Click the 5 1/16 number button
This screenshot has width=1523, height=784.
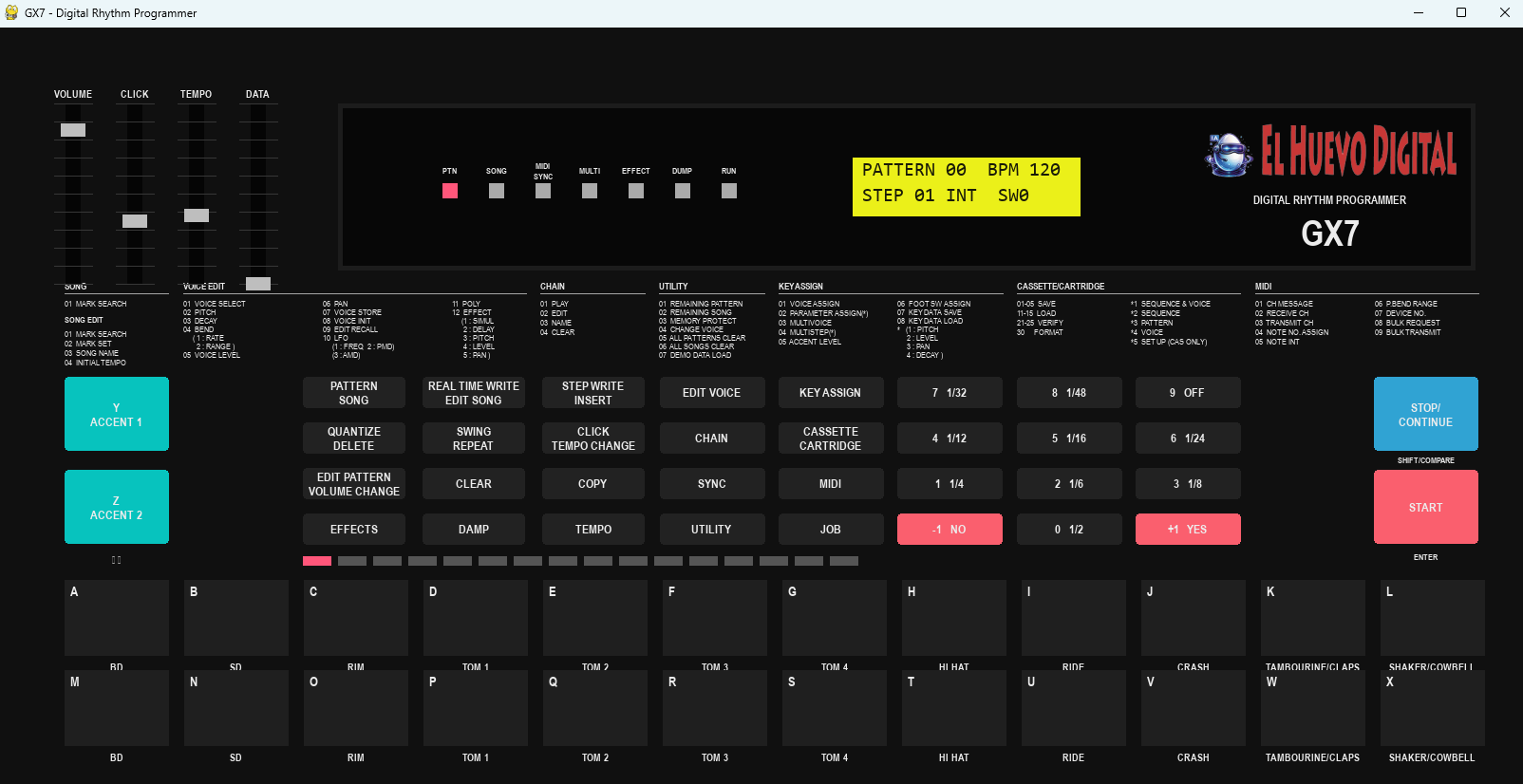[x=1069, y=439]
